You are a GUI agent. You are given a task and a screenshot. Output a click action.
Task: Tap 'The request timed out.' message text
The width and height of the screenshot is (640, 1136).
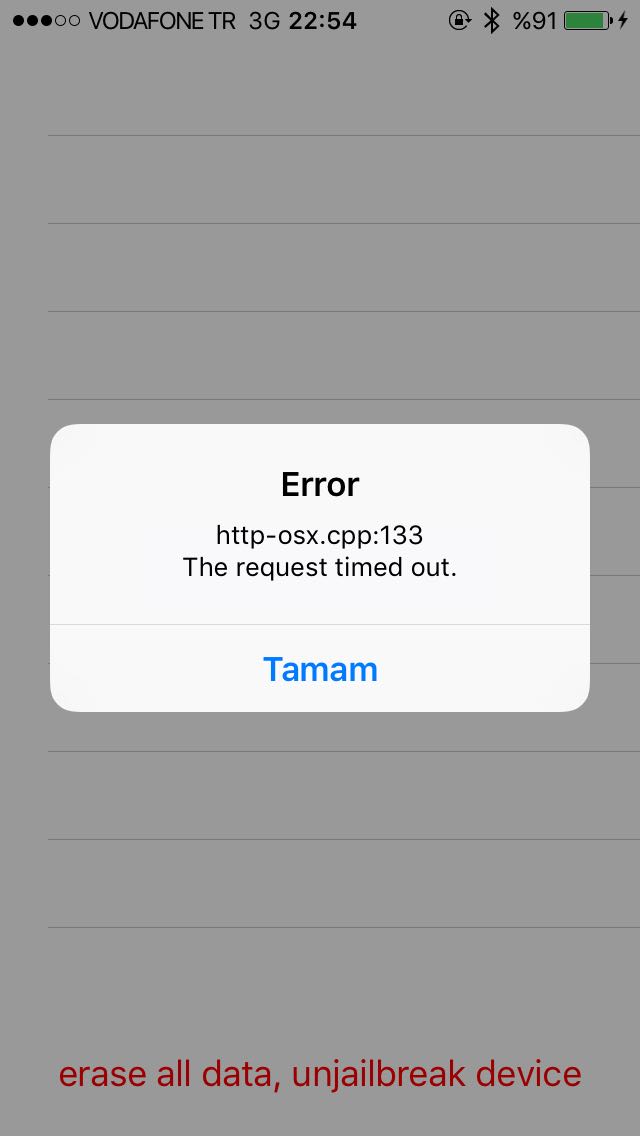coord(320,567)
